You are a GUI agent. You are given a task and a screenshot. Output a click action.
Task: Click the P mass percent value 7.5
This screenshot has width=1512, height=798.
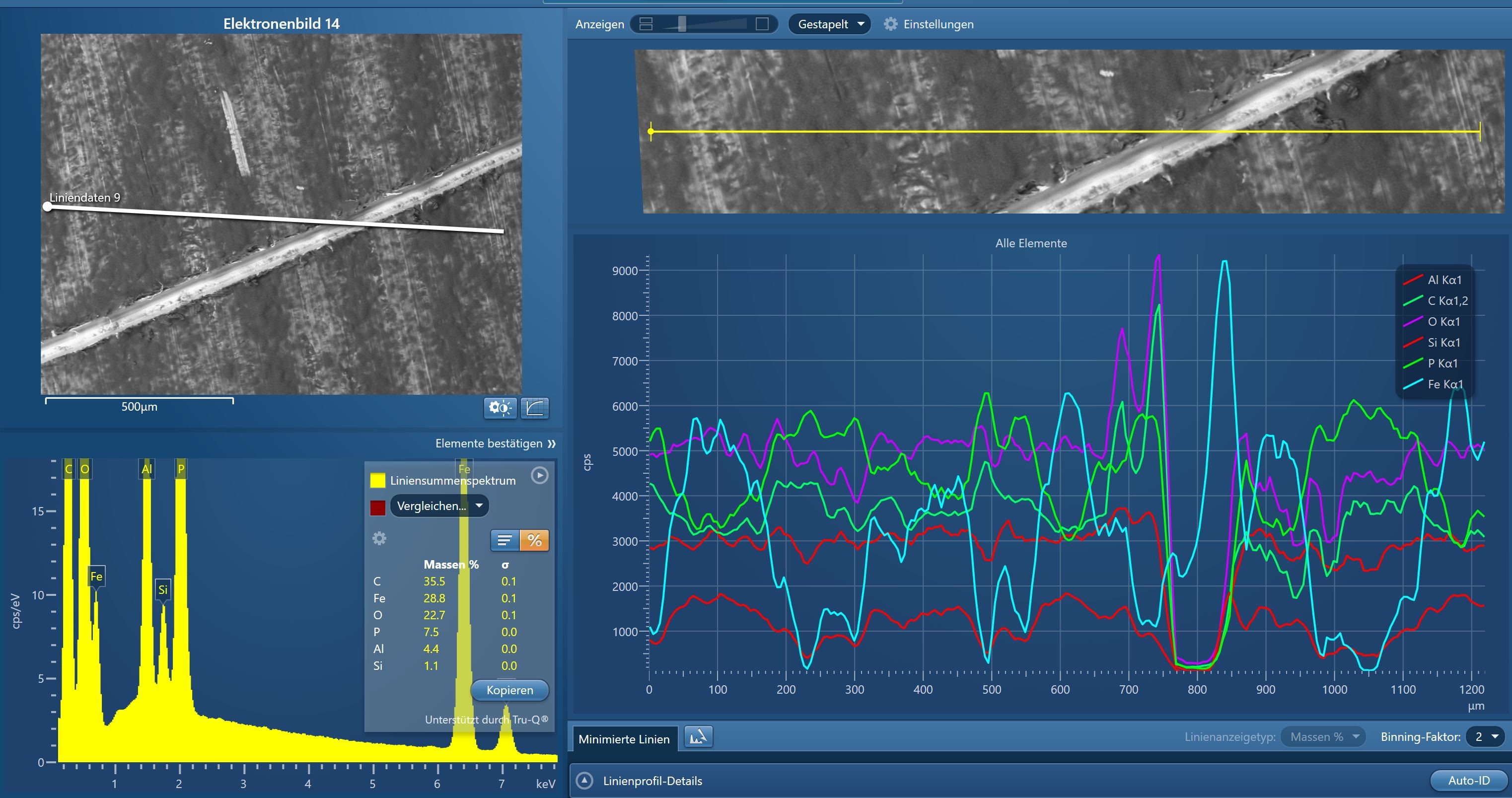(431, 632)
